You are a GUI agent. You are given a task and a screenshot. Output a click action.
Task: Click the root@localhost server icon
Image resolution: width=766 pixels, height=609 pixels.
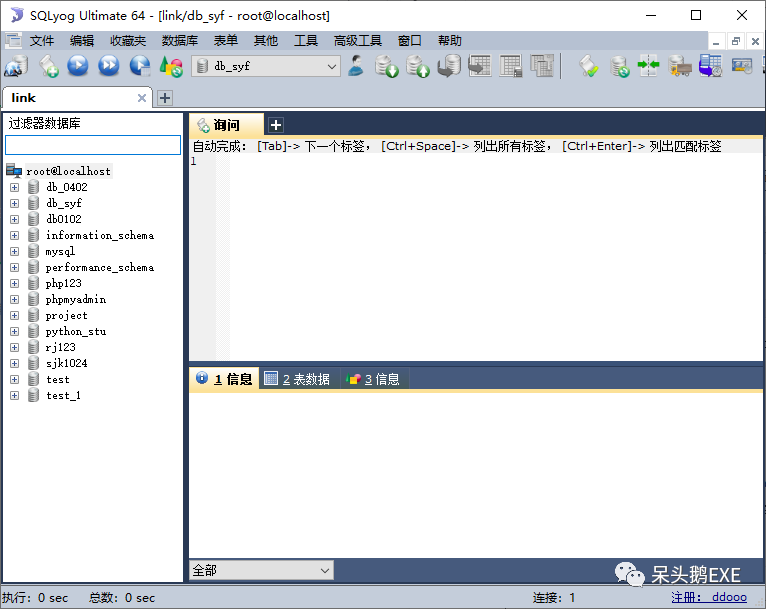pos(14,170)
